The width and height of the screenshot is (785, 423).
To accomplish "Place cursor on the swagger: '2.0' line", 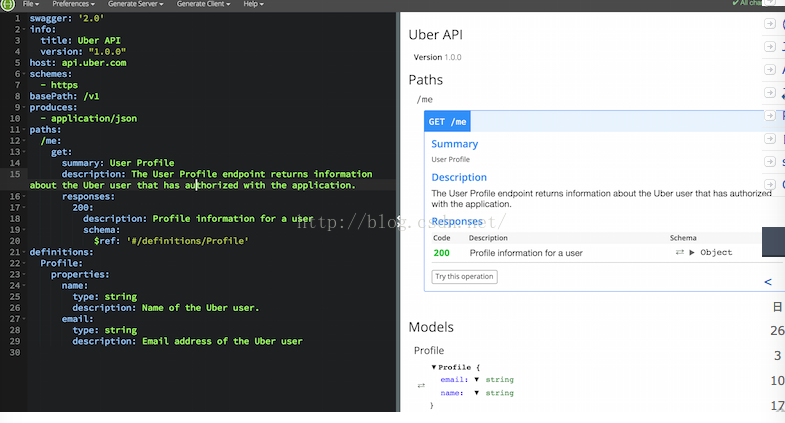I will coord(67,19).
